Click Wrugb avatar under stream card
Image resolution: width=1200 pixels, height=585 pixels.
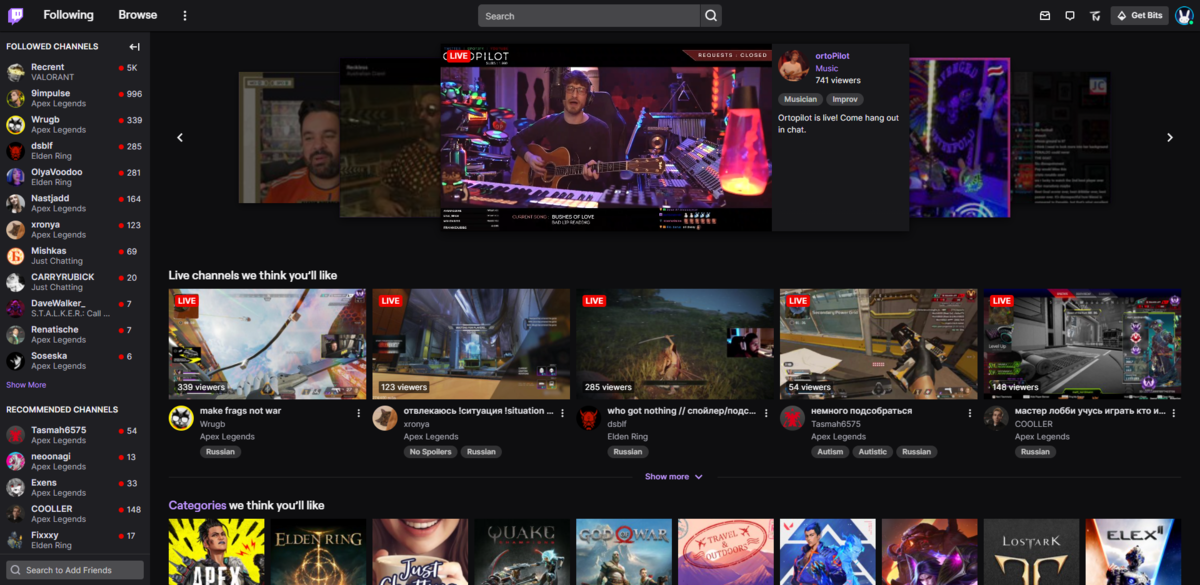point(181,418)
